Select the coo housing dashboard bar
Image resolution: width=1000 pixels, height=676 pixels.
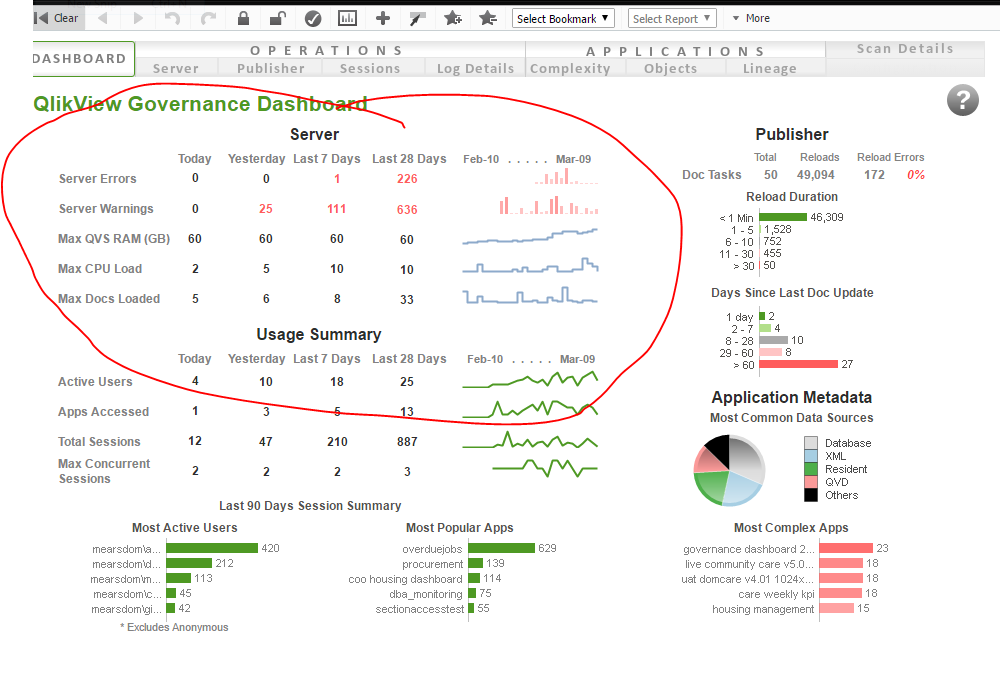click(x=474, y=578)
